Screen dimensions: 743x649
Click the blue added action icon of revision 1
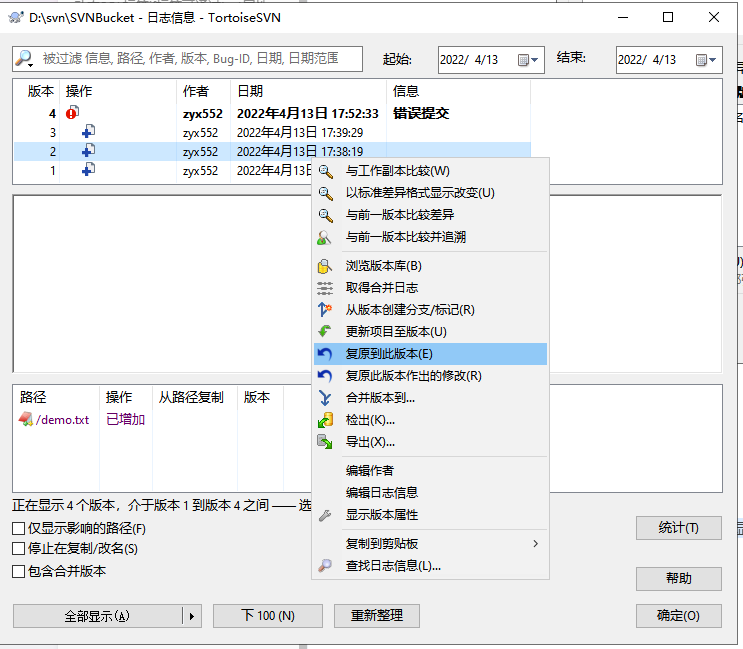[x=88, y=170]
